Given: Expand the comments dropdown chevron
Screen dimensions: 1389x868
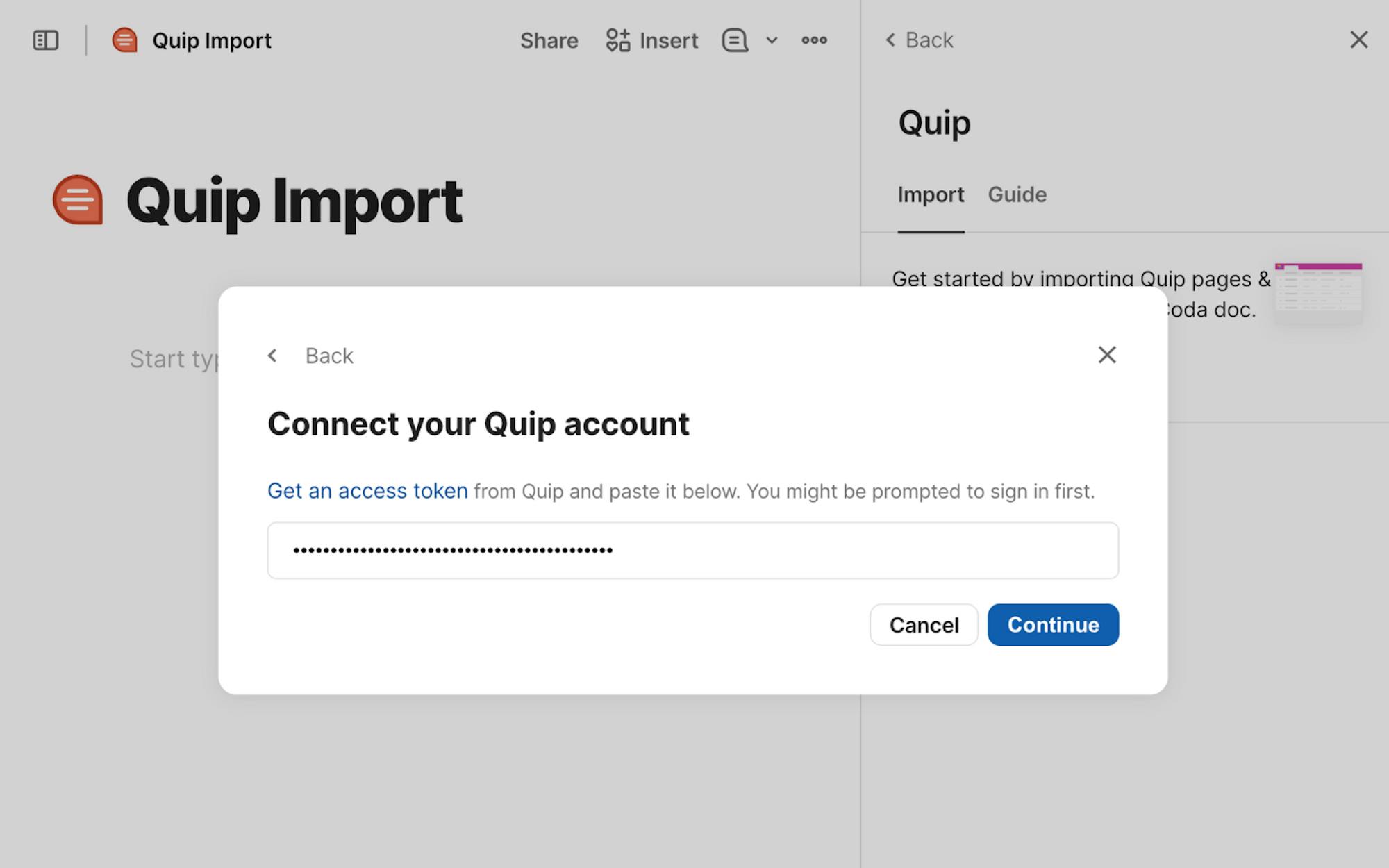Looking at the screenshot, I should (772, 40).
